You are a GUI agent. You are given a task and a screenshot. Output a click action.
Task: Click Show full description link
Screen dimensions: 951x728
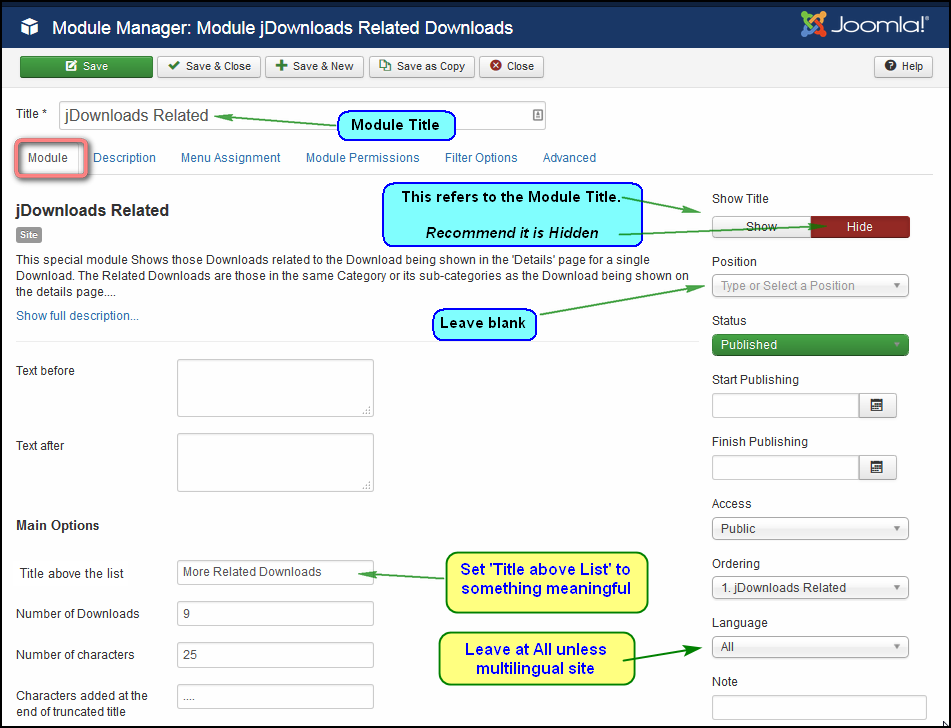[77, 315]
